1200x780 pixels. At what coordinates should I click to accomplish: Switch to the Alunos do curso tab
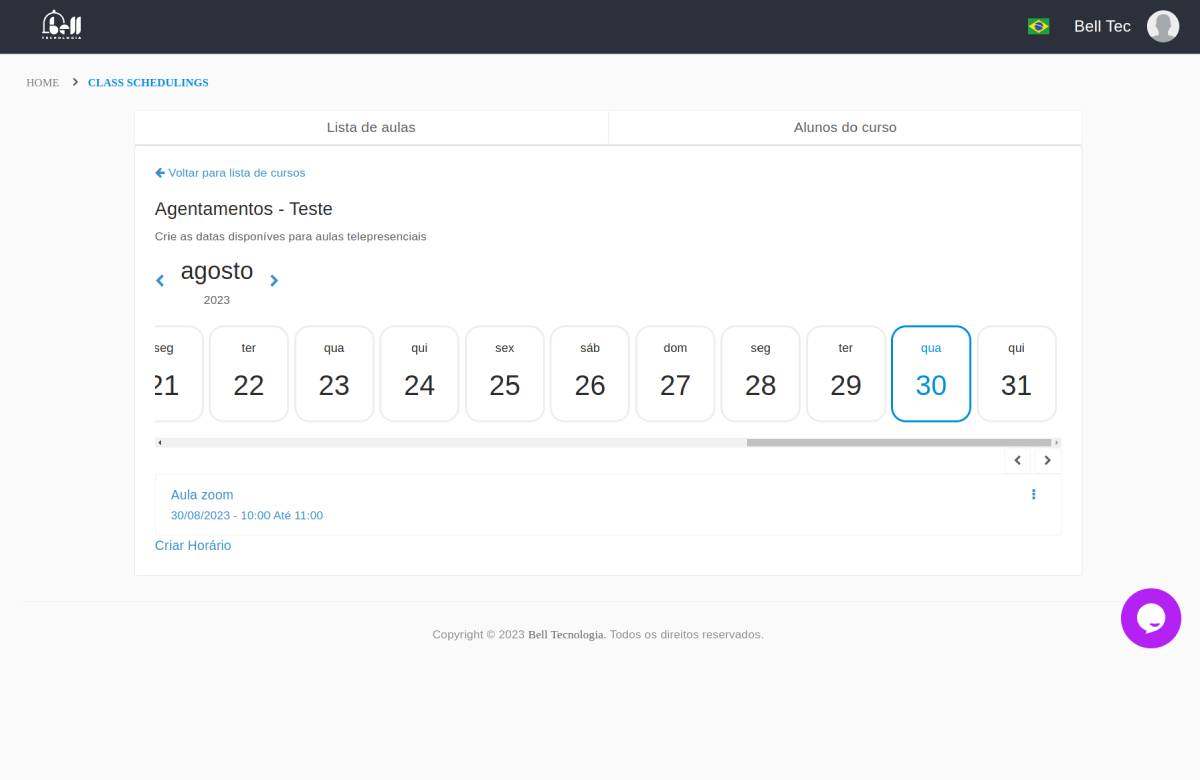coord(845,128)
